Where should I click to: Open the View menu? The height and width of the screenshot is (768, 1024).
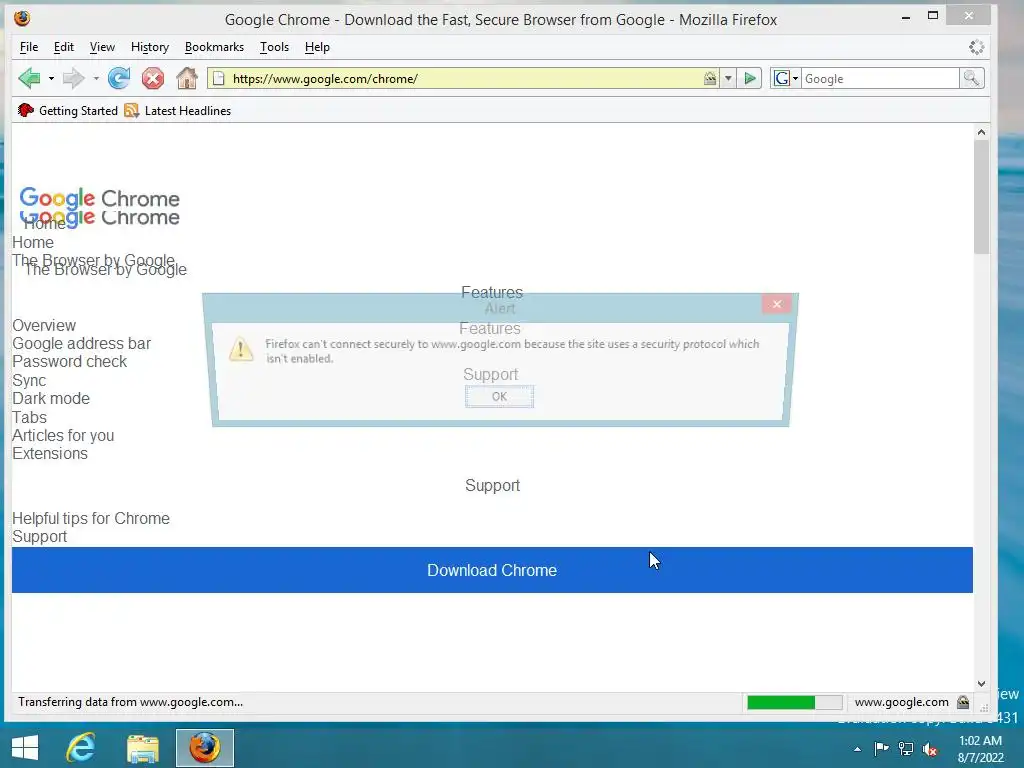102,47
